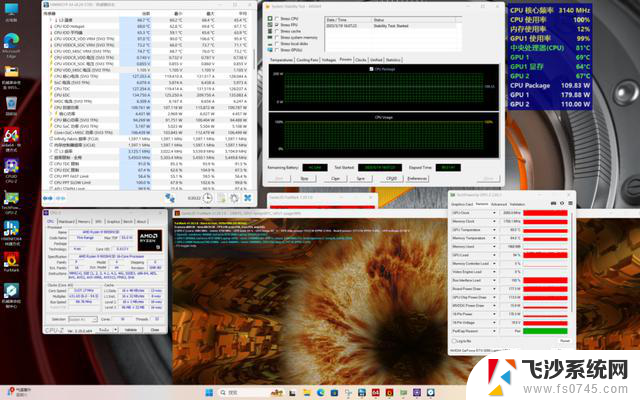Enable Log to file in GPU-Z
This screenshot has height=400, width=640.
454,341
